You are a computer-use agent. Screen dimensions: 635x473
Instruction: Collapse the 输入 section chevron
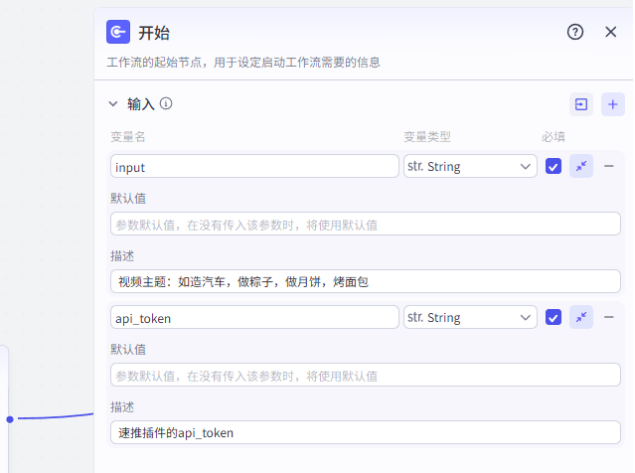pyautogui.click(x=113, y=104)
